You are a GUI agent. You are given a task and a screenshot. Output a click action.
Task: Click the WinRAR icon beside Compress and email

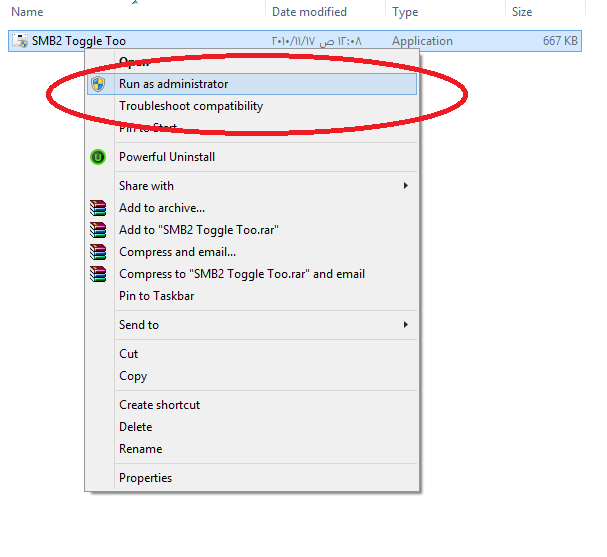tap(97, 252)
